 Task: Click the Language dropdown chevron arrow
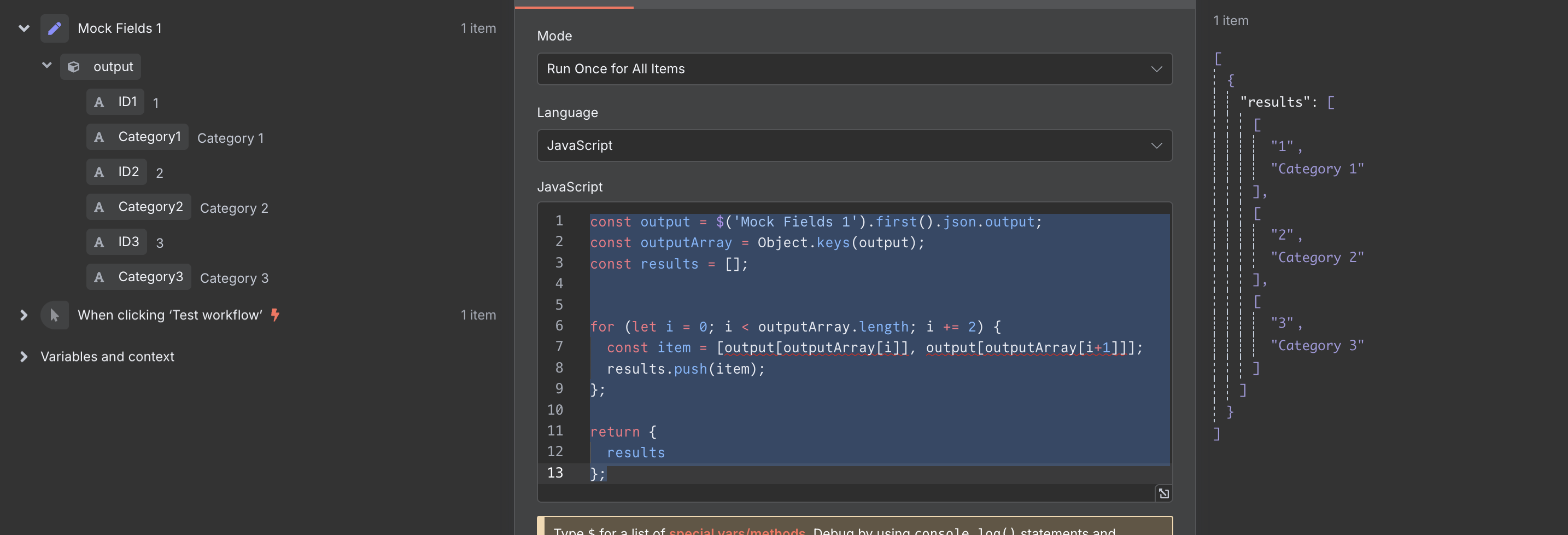(x=1156, y=145)
